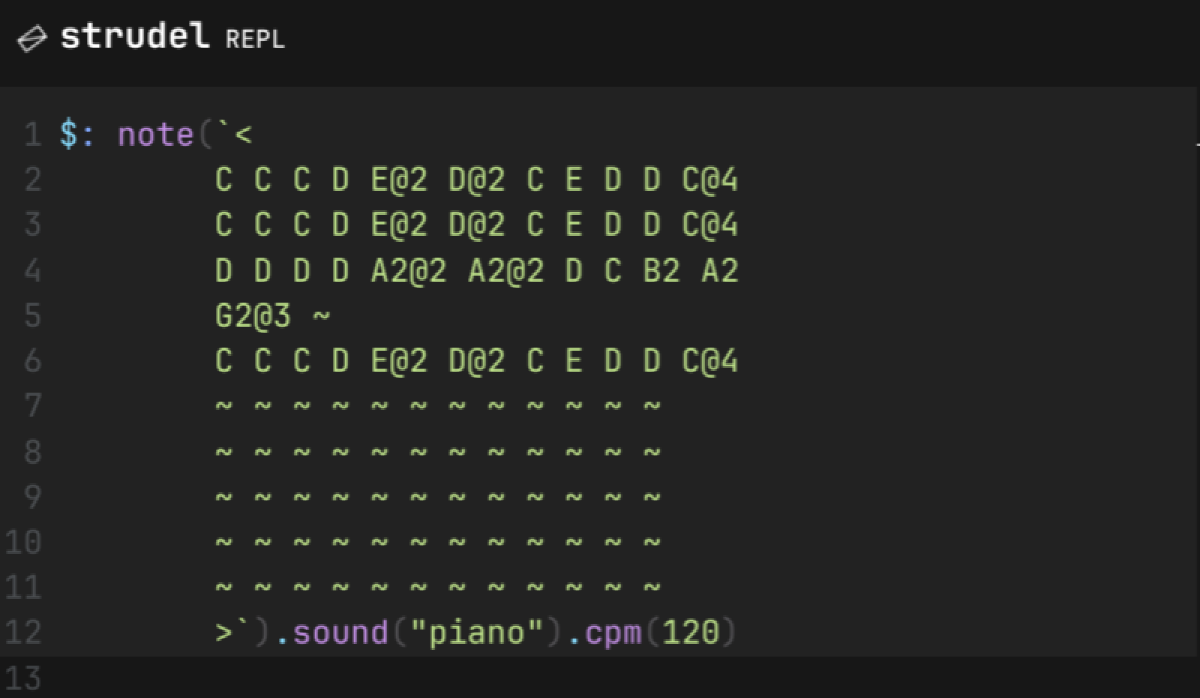Click the $: pattern prefix

[77, 135]
